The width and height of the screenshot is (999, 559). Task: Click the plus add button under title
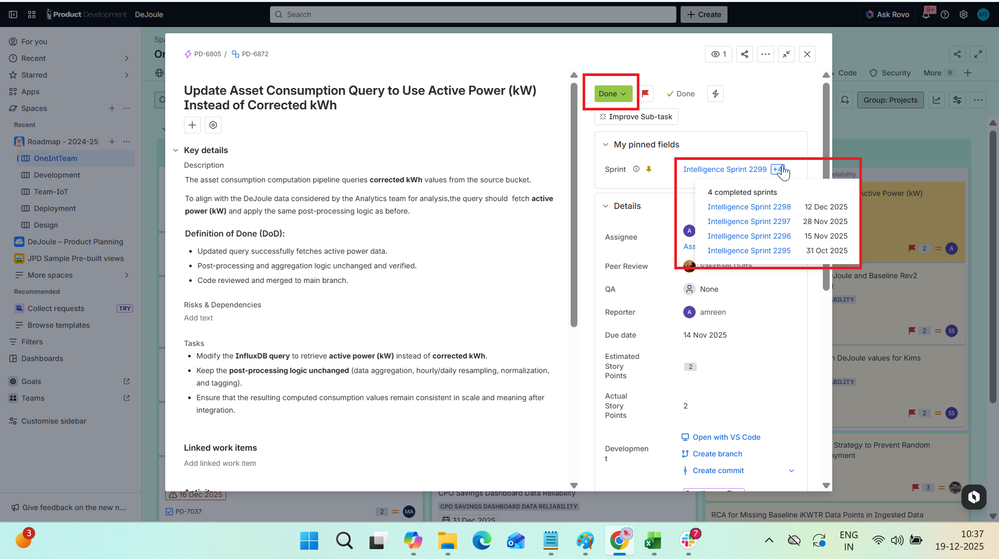192,125
